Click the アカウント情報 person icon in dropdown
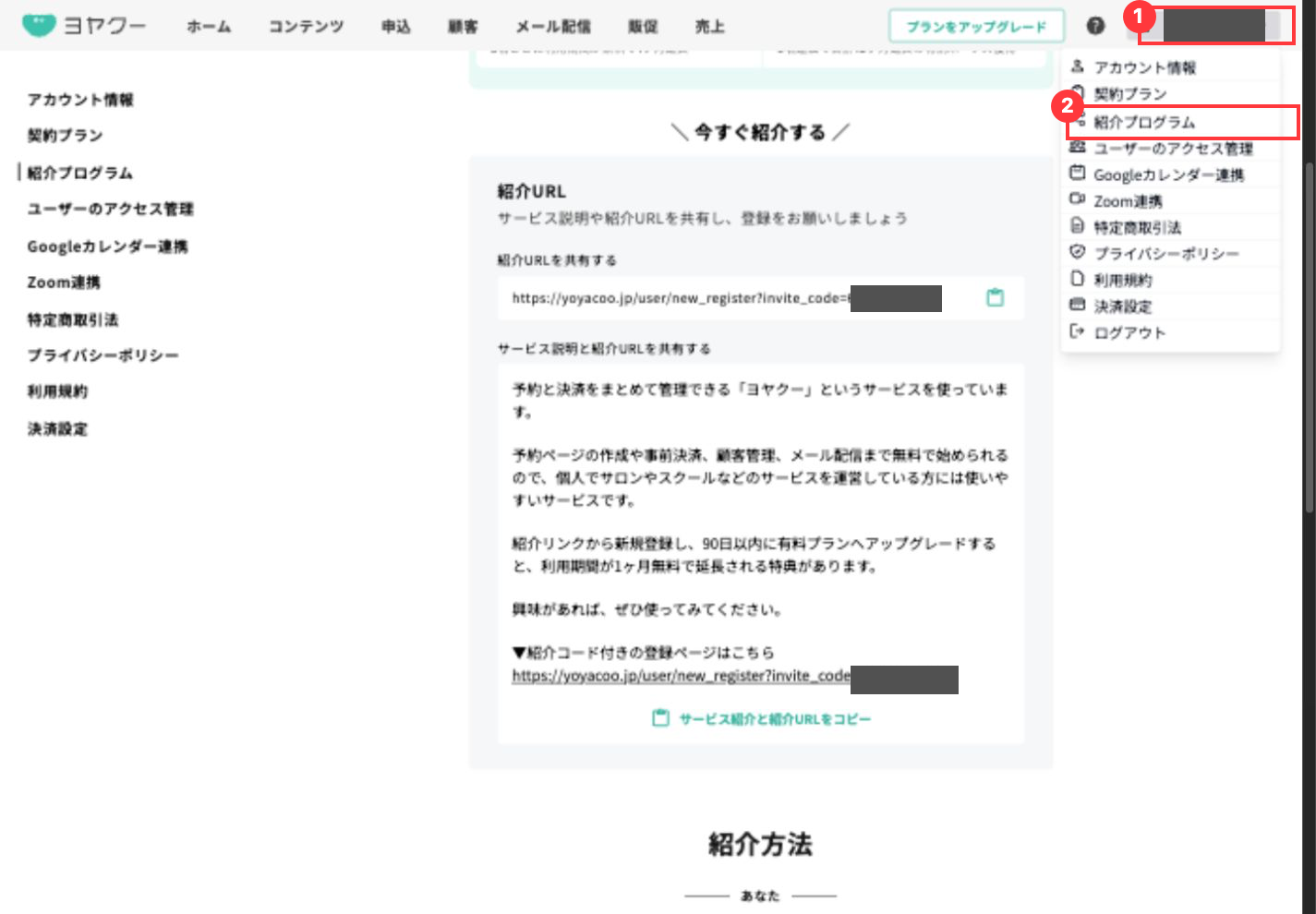The width and height of the screenshot is (1316, 914). tap(1077, 66)
